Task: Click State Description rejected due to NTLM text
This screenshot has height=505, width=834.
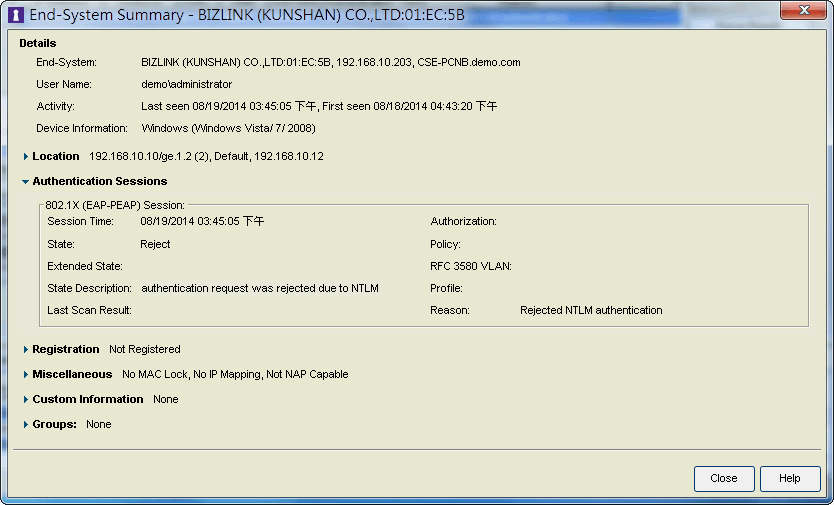Action: click(260, 288)
